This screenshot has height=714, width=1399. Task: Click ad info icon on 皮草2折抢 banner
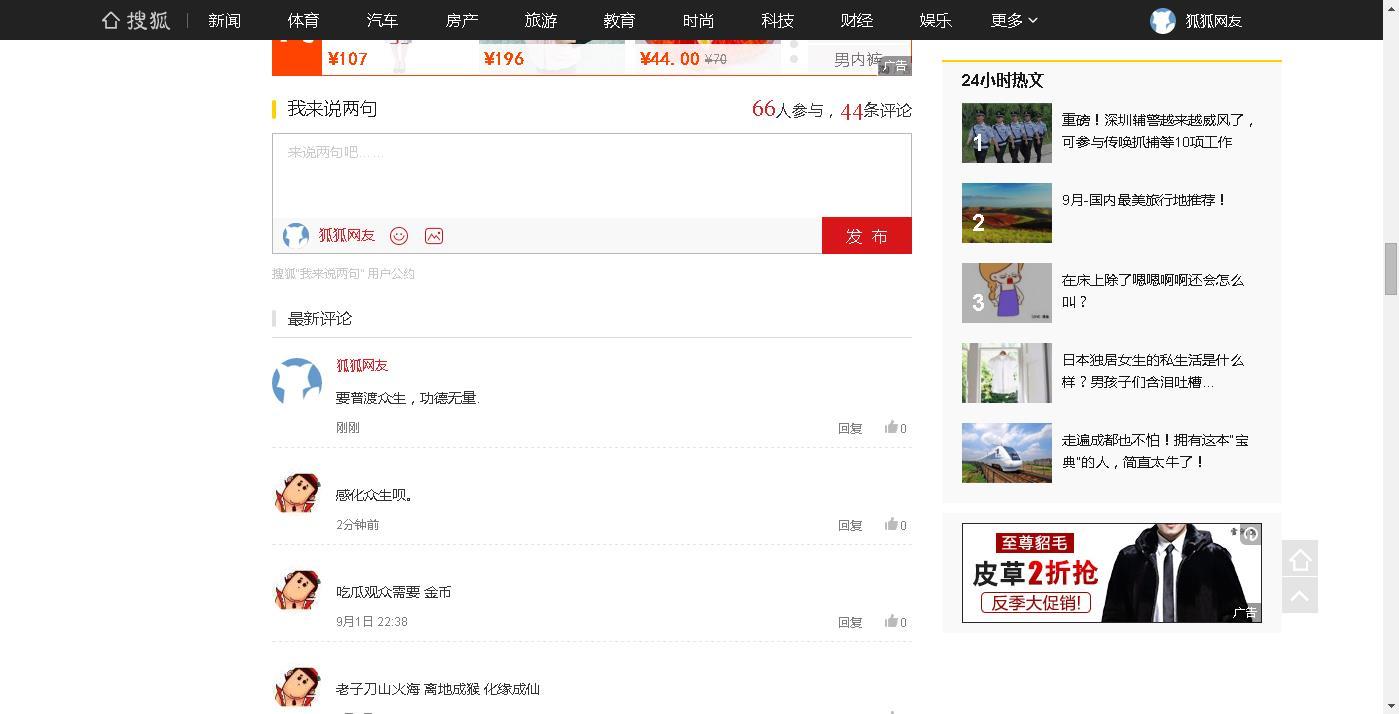click(1250, 535)
